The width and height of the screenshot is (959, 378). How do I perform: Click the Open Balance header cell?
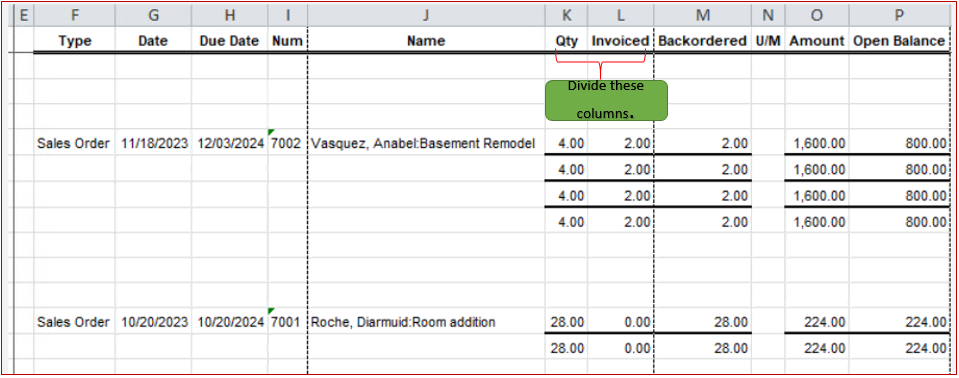[x=899, y=41]
